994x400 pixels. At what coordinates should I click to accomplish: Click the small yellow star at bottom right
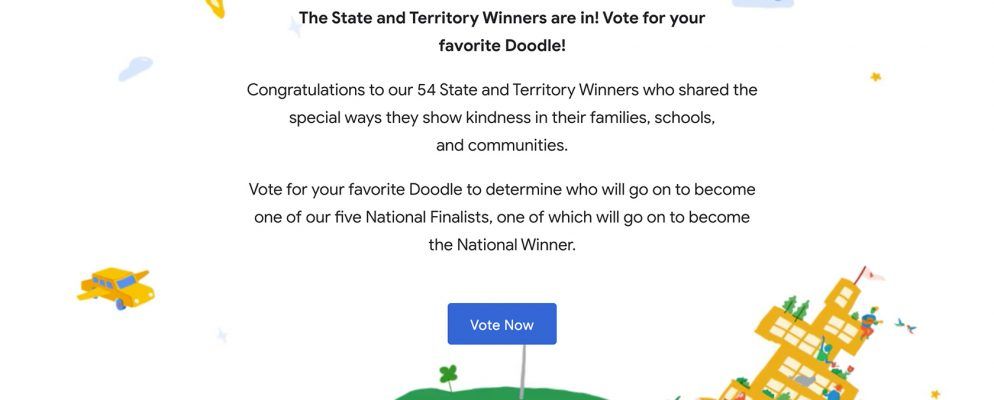(935, 393)
